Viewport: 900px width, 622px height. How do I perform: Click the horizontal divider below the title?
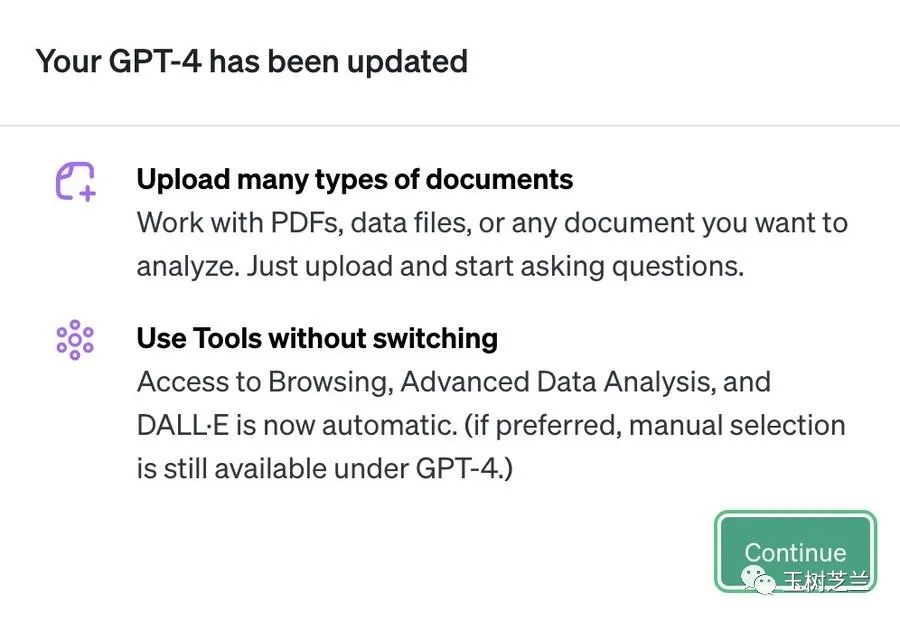coord(450,125)
